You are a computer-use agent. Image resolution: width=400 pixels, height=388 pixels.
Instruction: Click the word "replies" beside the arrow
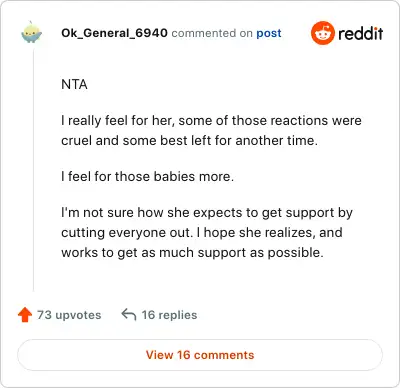178,315
